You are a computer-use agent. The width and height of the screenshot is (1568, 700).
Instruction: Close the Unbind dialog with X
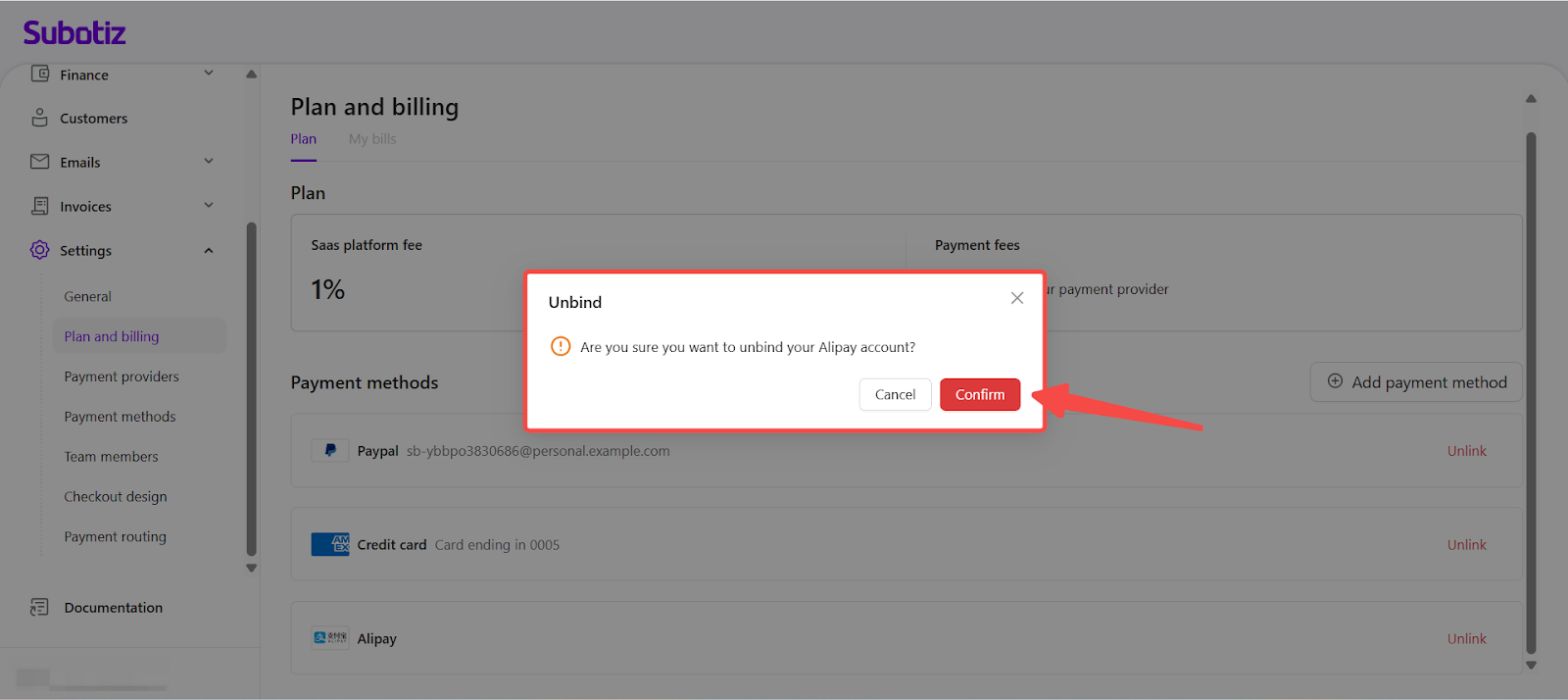click(1017, 298)
